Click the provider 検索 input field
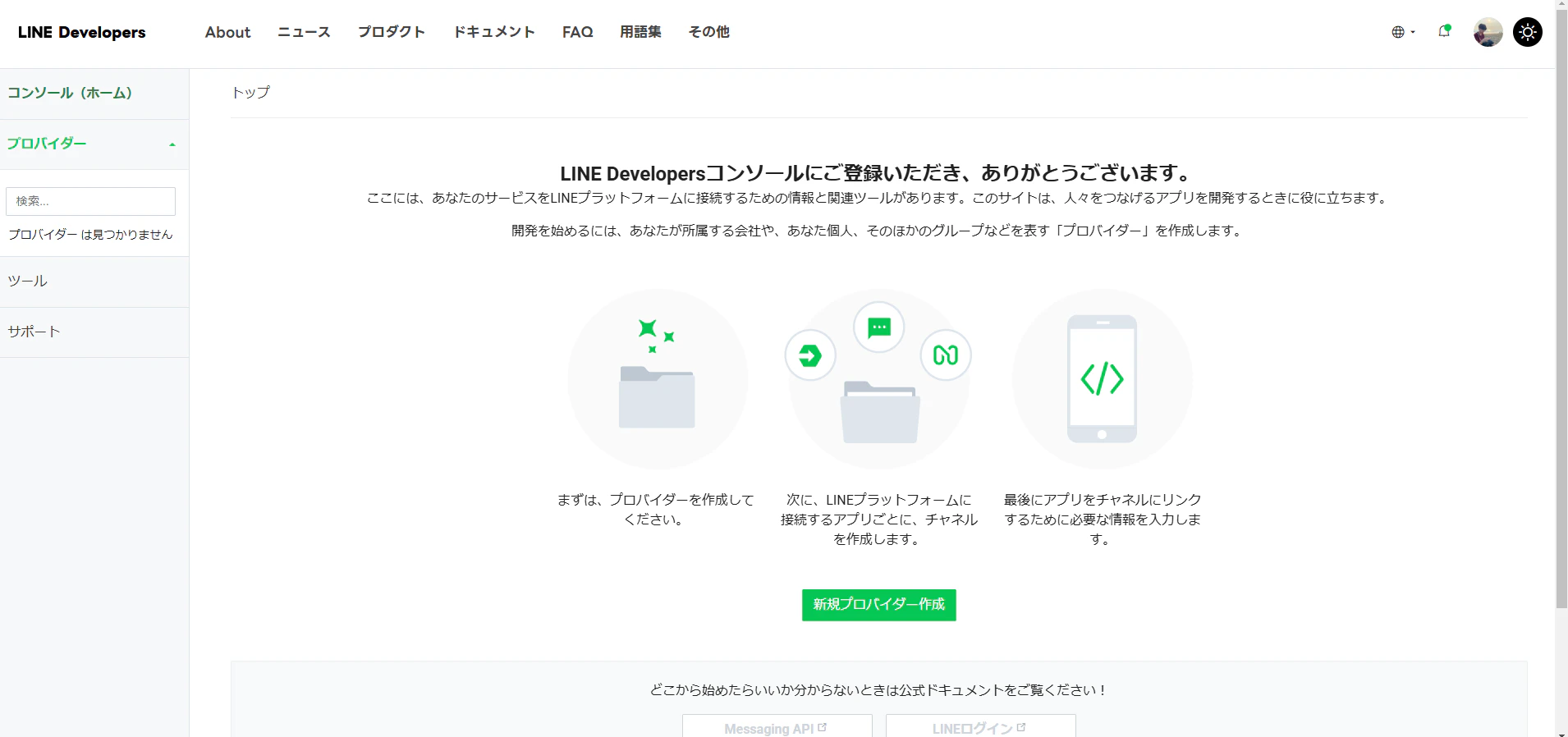 pos(90,201)
